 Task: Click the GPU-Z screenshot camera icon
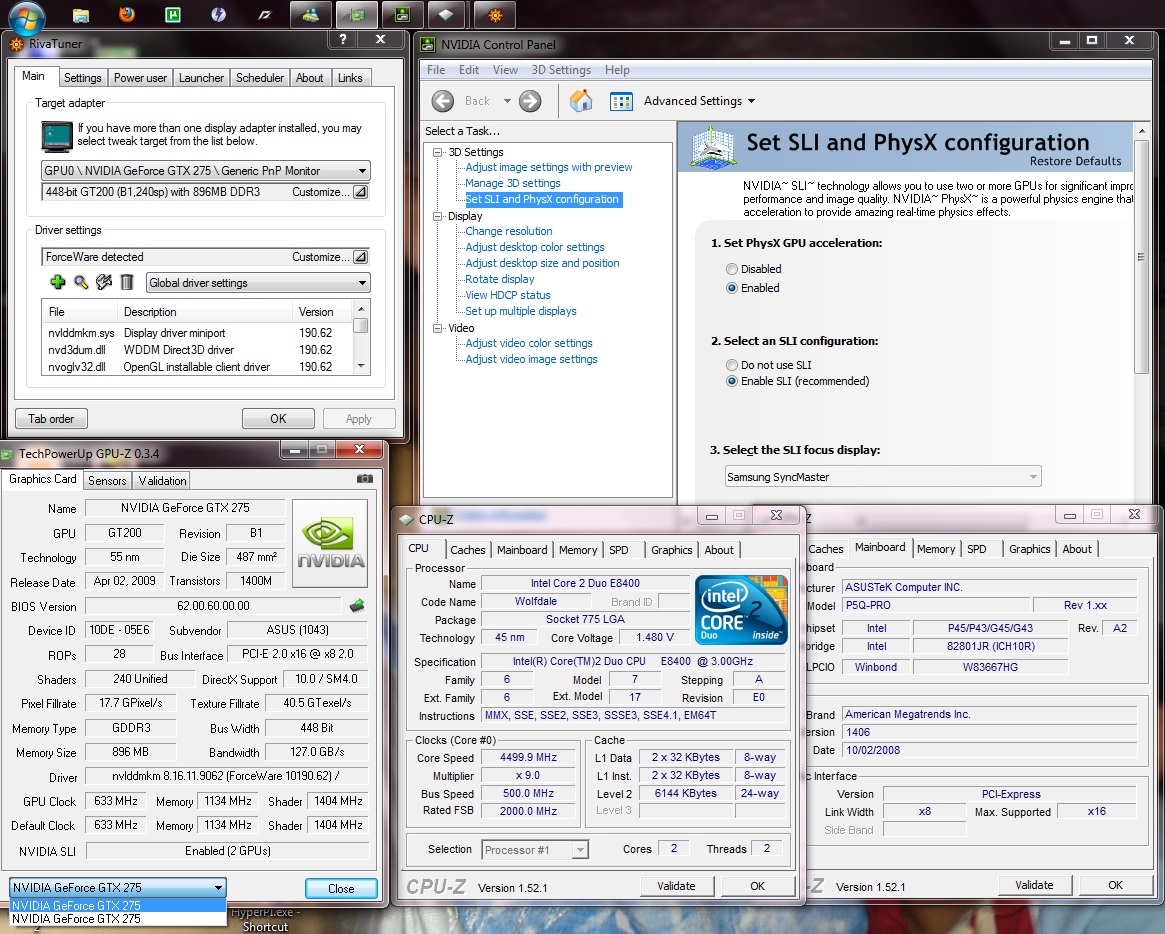pos(365,479)
